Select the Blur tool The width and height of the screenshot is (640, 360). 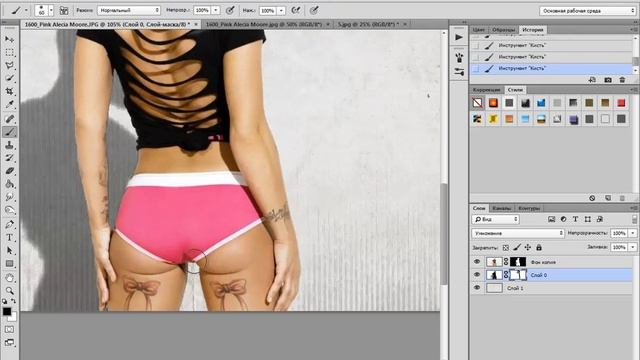tap(9, 197)
